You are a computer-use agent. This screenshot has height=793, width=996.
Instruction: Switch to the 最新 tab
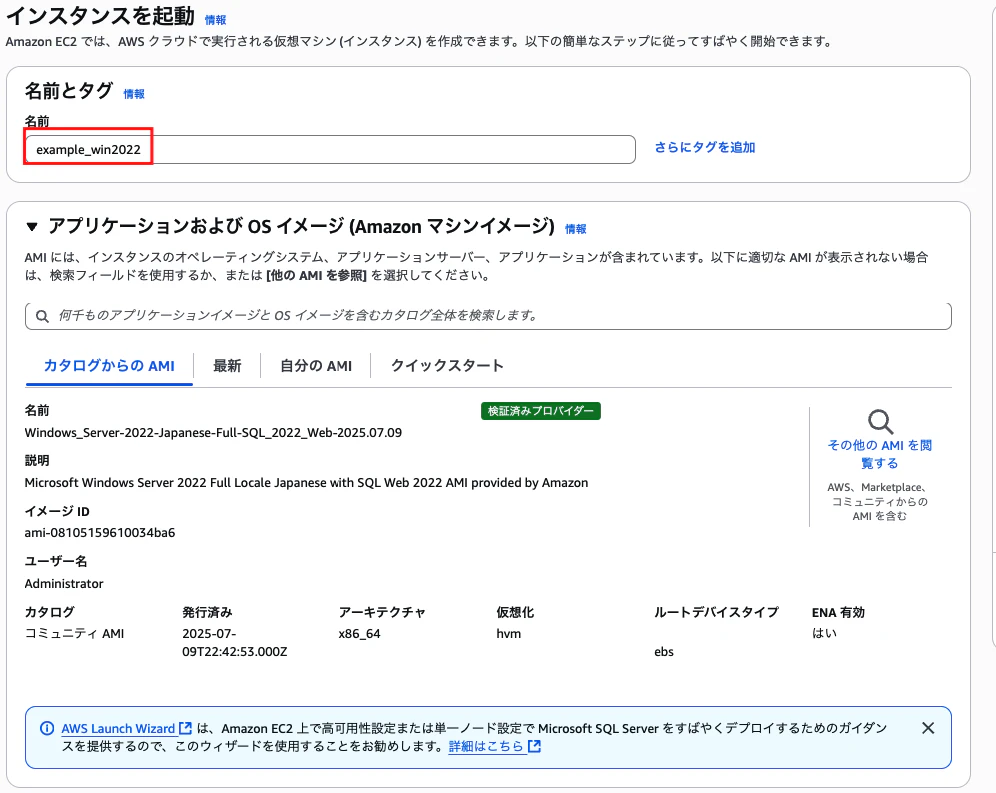tap(227, 366)
